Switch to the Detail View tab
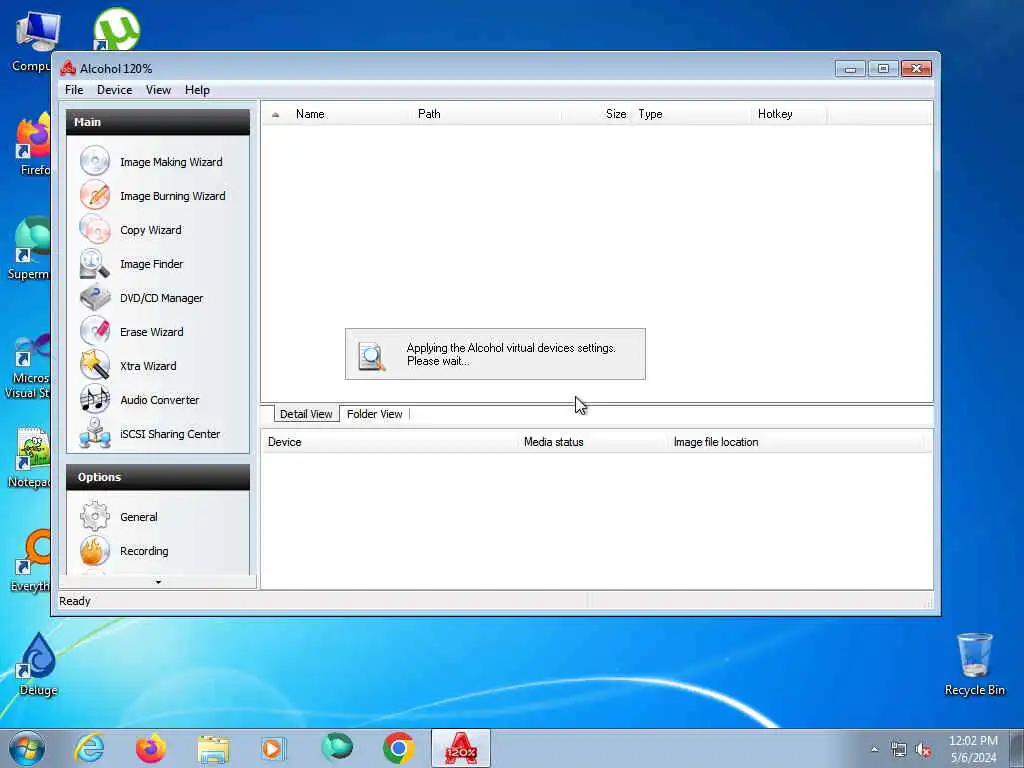Image resolution: width=1024 pixels, height=768 pixels. coord(306,414)
